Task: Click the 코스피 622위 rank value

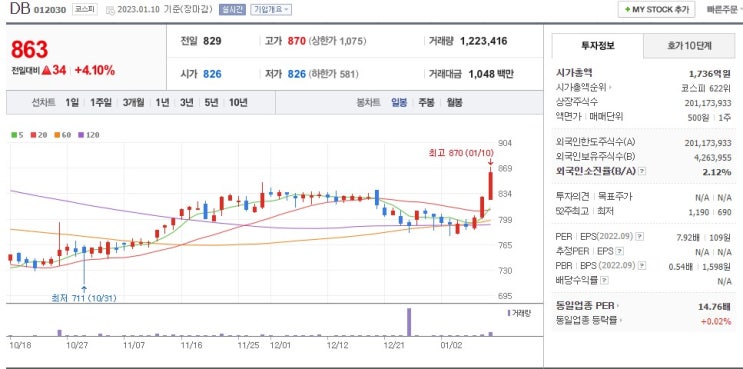Action: click(x=705, y=87)
